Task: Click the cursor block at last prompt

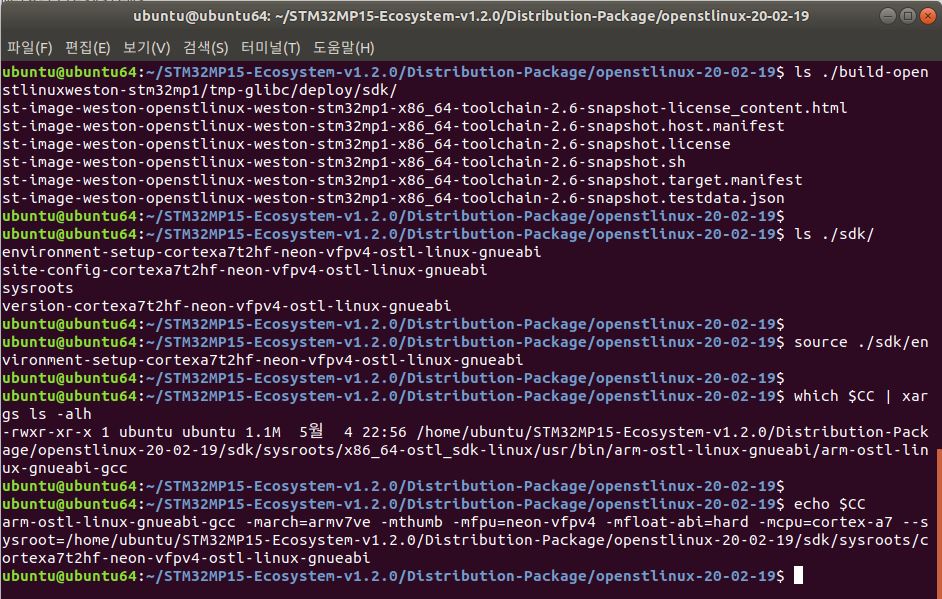Action: 798,576
